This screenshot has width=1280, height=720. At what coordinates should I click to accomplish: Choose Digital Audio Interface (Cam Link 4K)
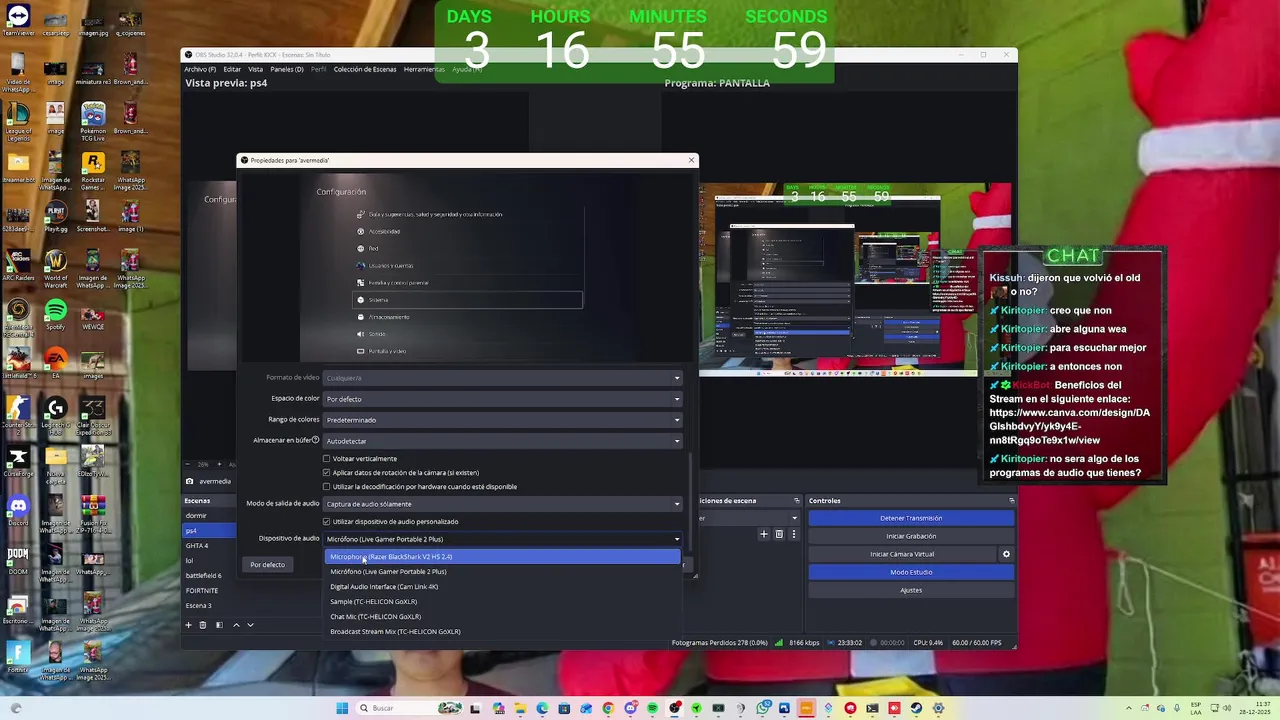pyautogui.click(x=503, y=586)
